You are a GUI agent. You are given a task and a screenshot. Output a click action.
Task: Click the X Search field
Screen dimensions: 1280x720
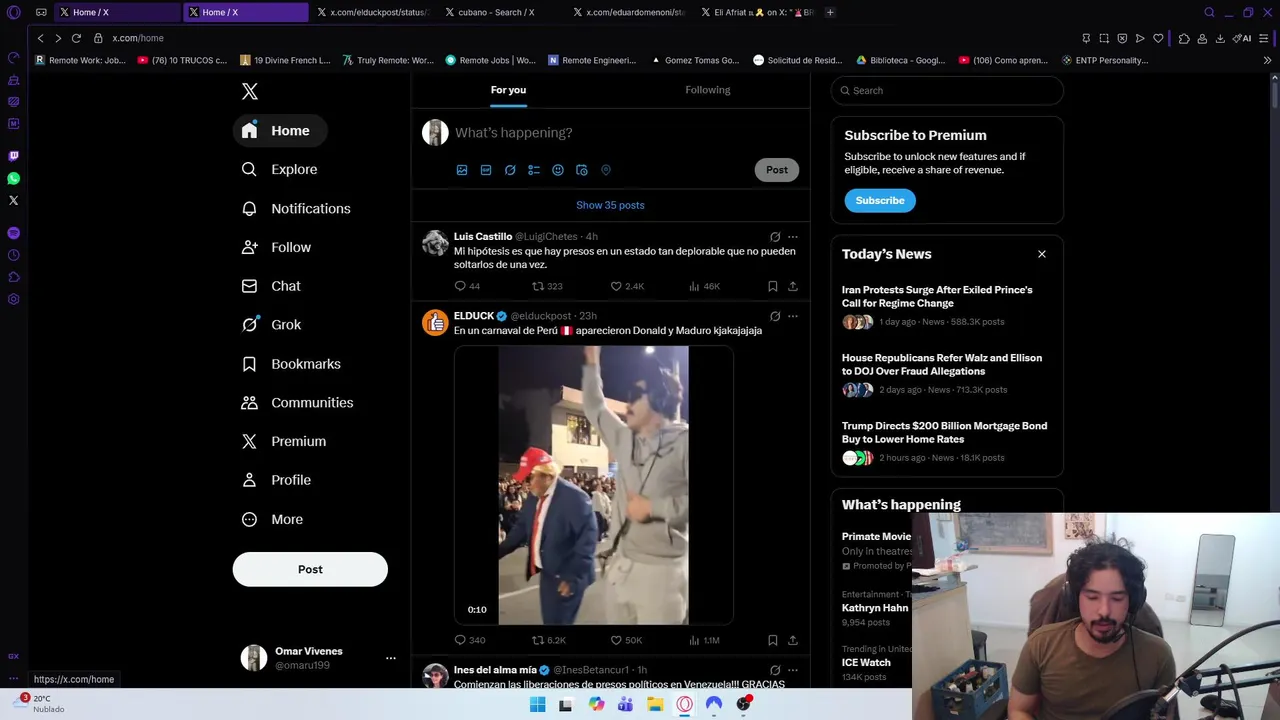pos(947,91)
